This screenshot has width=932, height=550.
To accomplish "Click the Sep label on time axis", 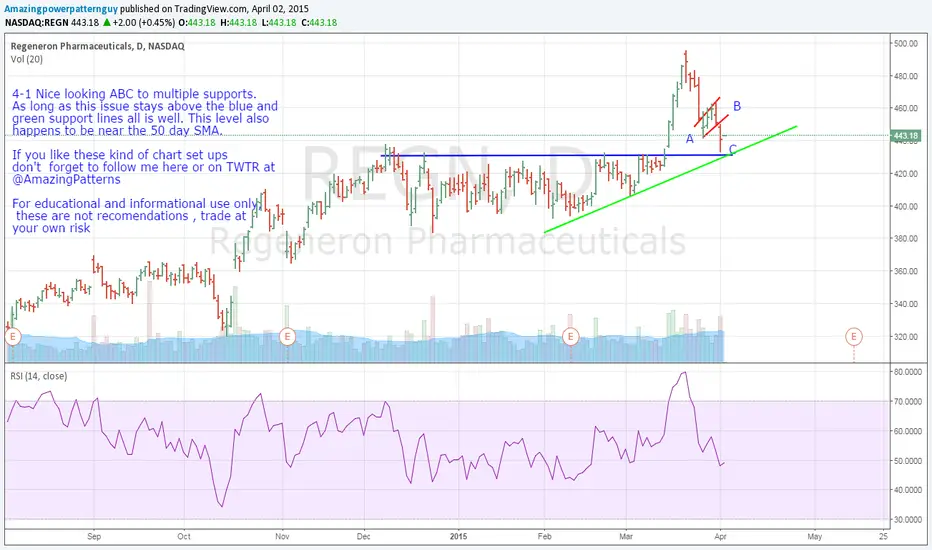I will [x=94, y=536].
